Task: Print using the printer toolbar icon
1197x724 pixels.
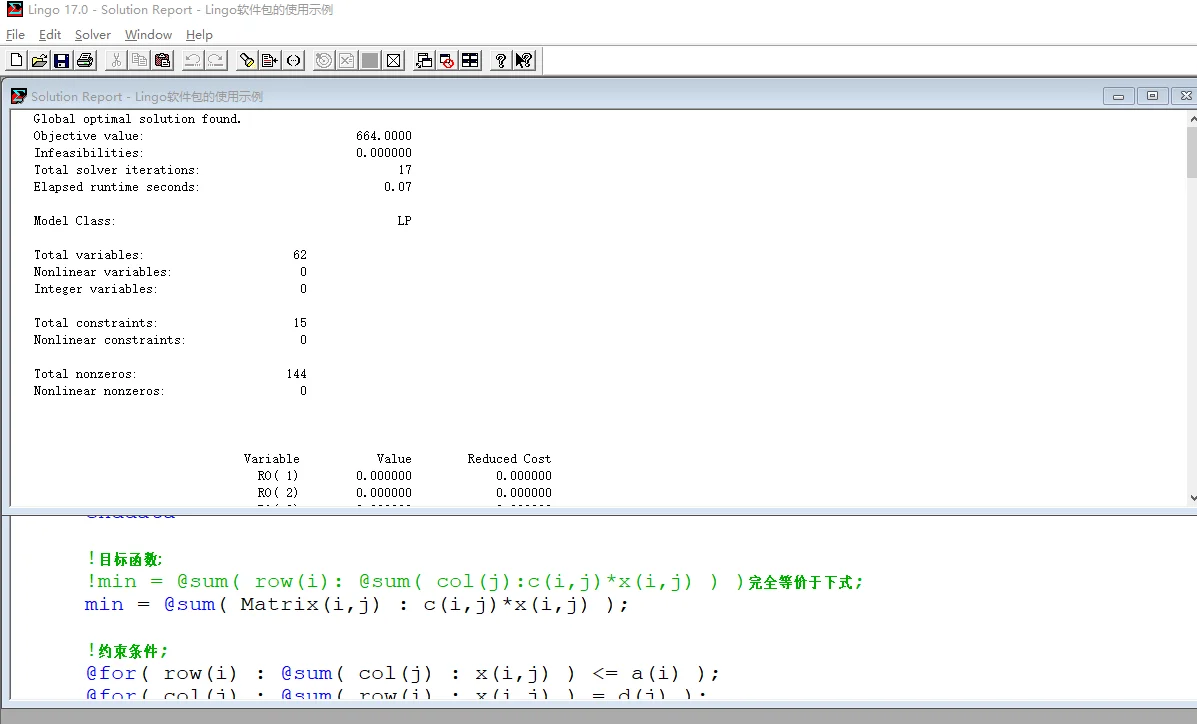Action: click(85, 60)
